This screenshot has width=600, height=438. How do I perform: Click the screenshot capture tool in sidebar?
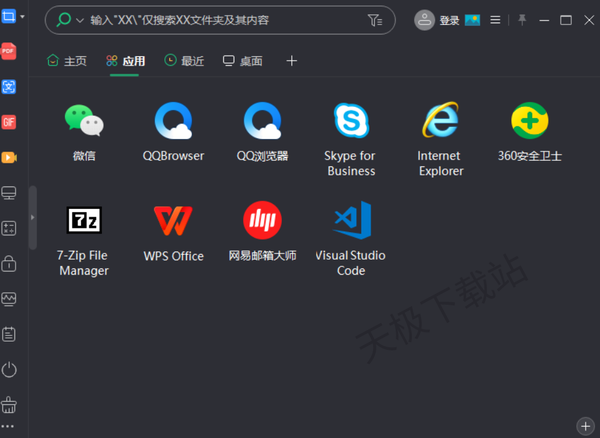(x=8, y=16)
